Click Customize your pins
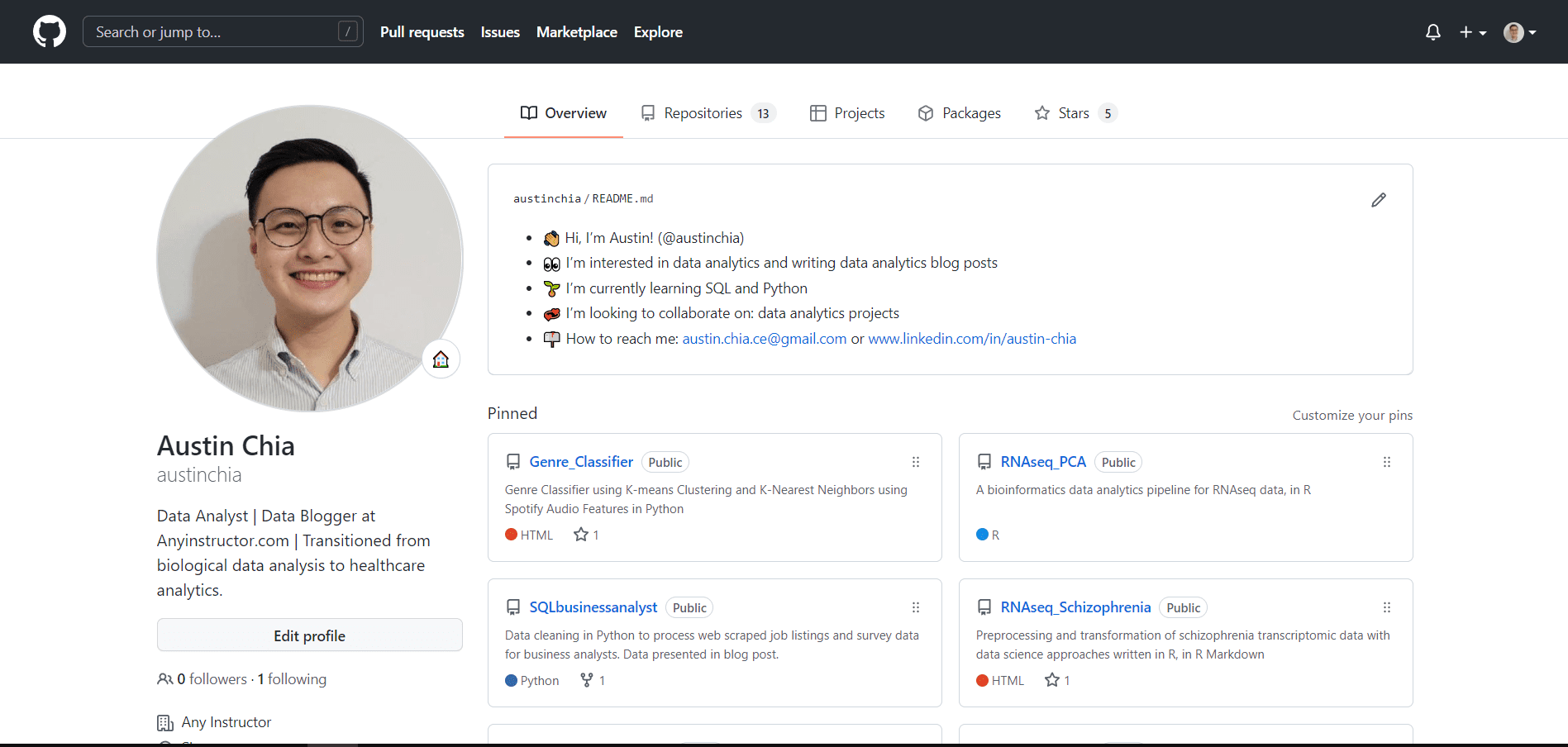The width and height of the screenshot is (1568, 747). pos(1352,415)
